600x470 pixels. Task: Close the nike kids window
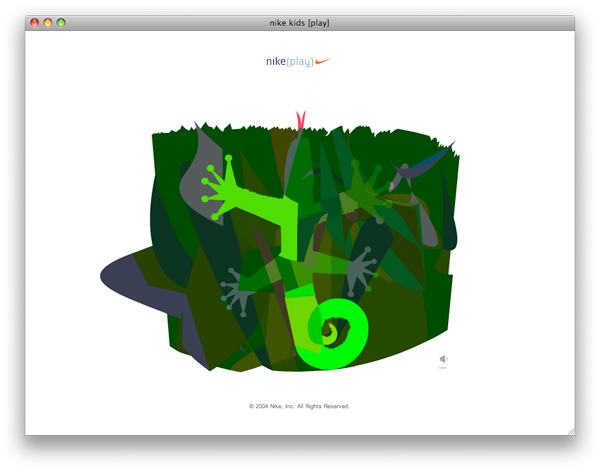(35, 21)
